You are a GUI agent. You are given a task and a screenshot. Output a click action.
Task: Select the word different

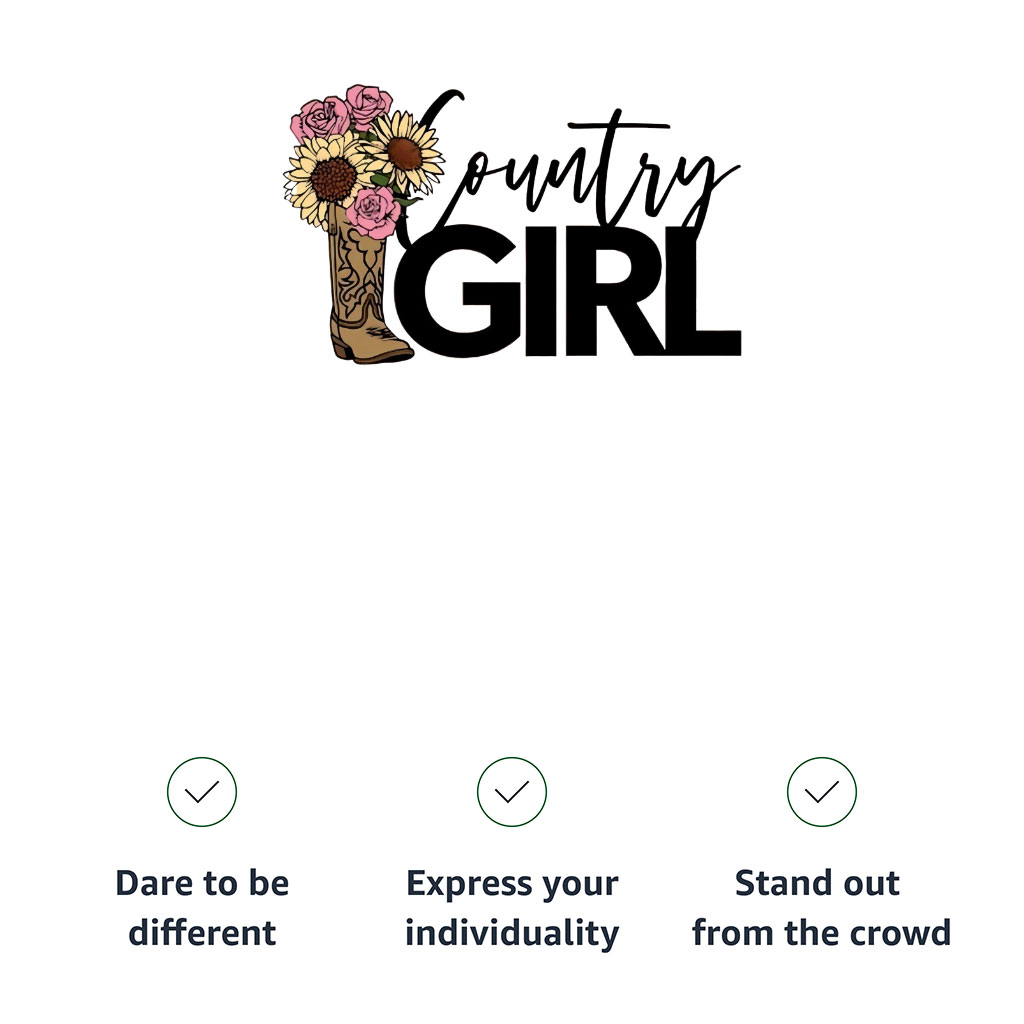(x=202, y=933)
